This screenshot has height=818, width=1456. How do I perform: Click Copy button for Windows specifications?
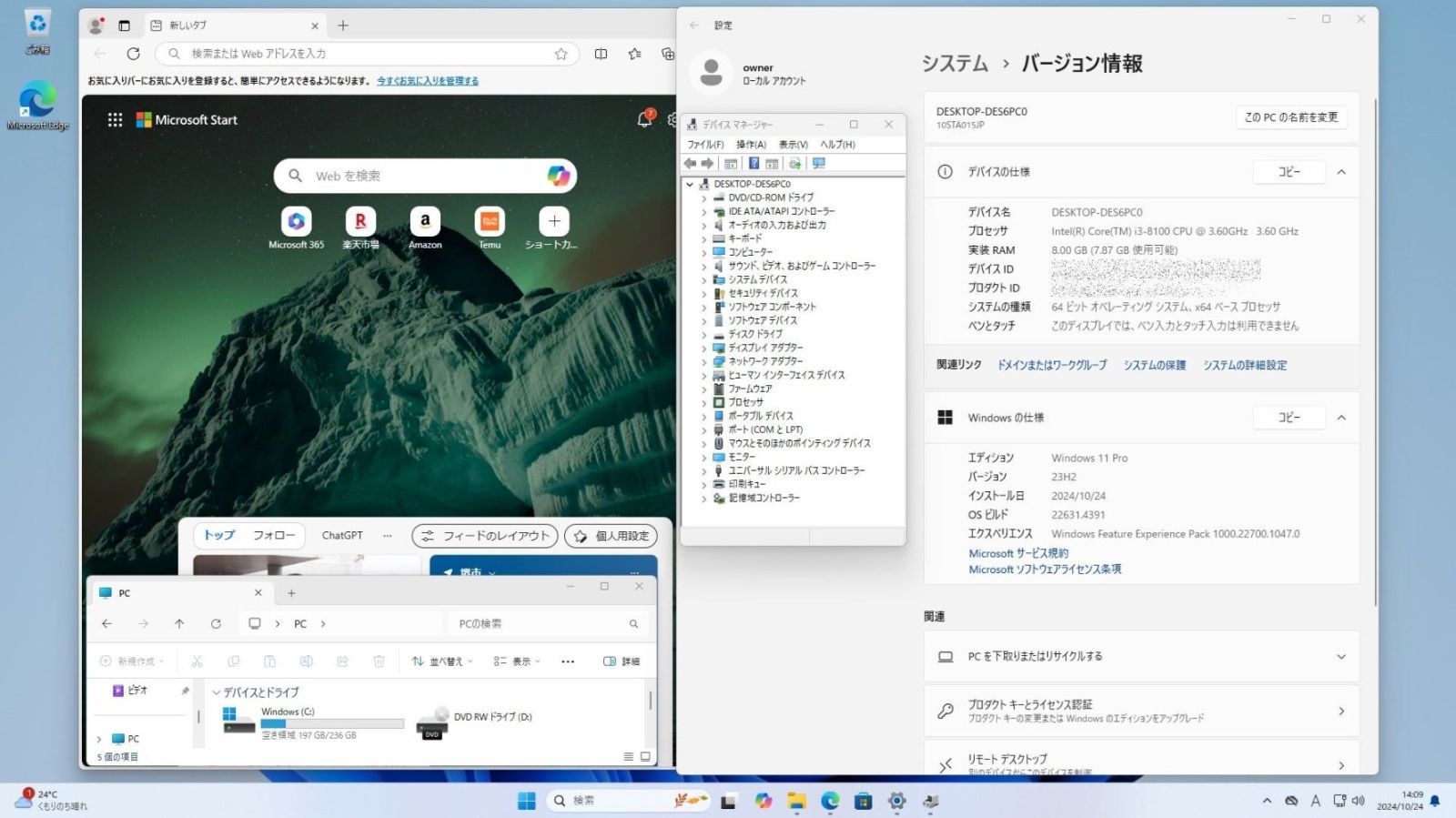tap(1289, 418)
